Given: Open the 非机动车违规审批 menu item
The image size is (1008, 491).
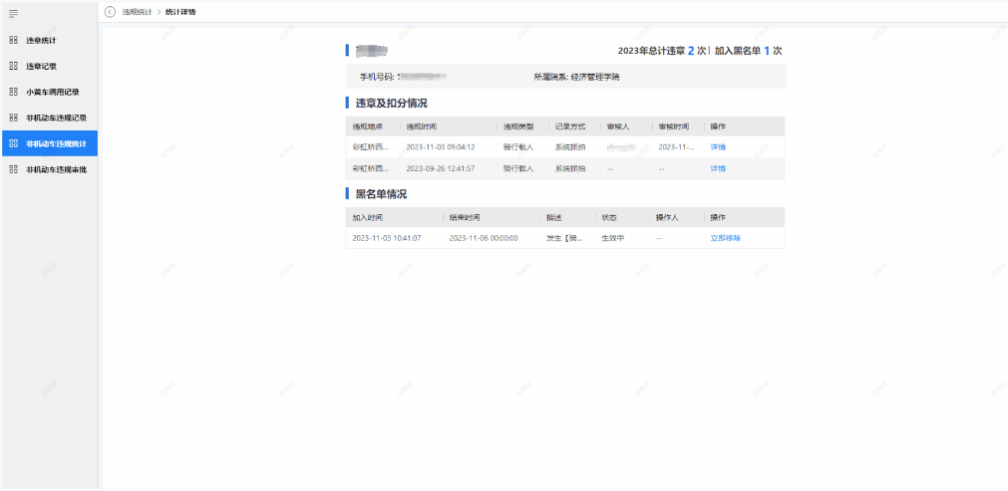Looking at the screenshot, I should (56, 170).
